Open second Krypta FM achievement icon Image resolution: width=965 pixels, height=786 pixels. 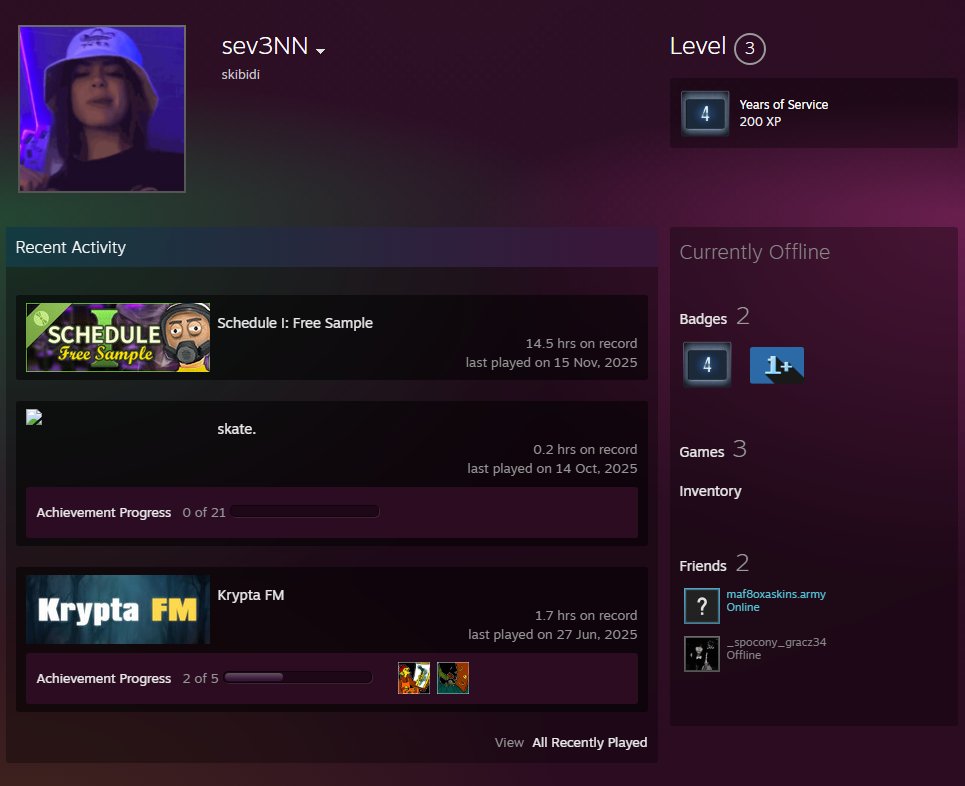tap(453, 678)
